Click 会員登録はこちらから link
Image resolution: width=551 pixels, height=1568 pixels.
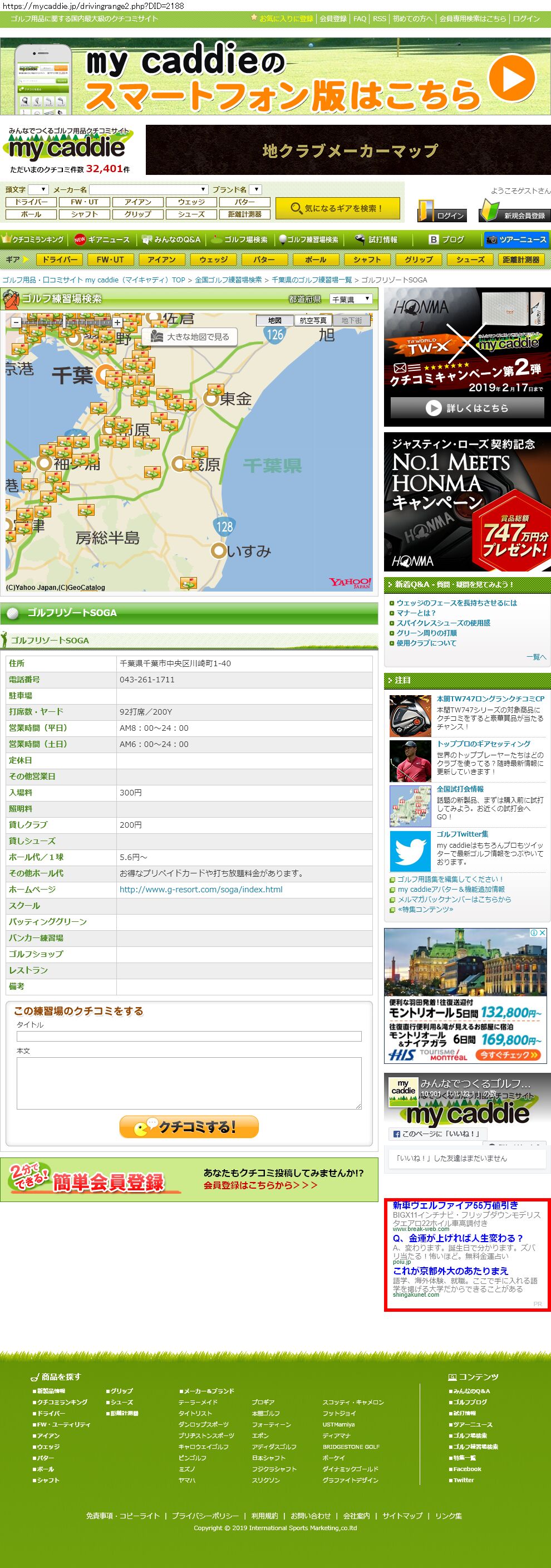click(x=260, y=1185)
